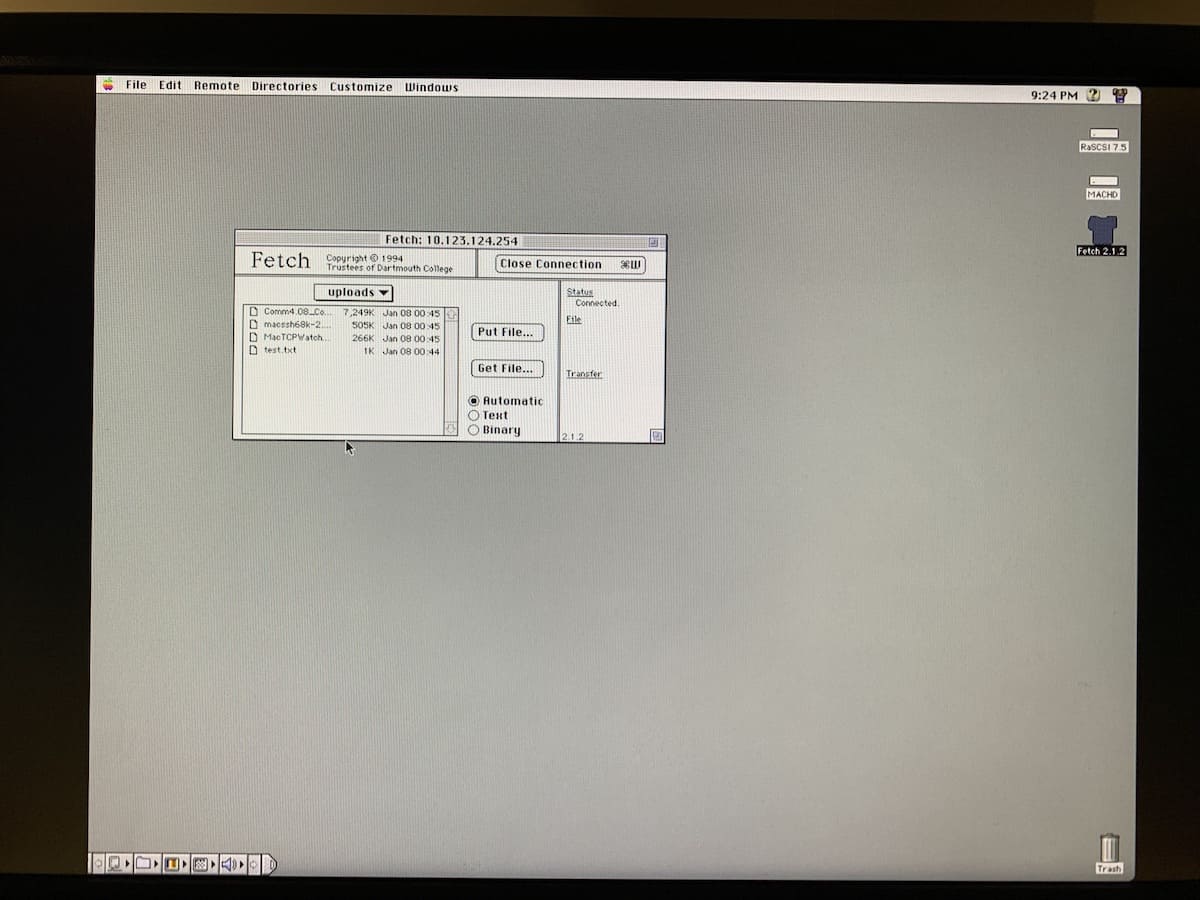
Task: Open the Remote menu
Action: click(x=216, y=86)
